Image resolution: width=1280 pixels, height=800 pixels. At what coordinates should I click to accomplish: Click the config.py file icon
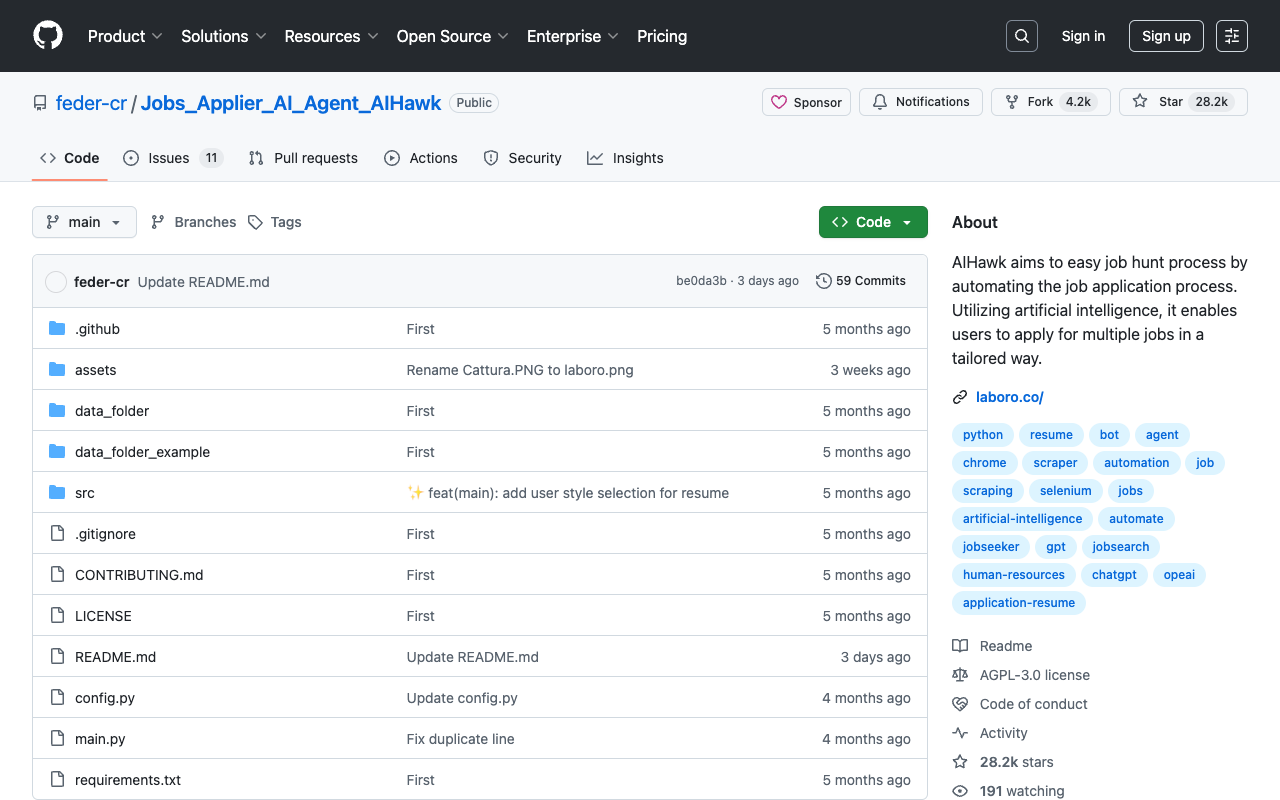(57, 698)
